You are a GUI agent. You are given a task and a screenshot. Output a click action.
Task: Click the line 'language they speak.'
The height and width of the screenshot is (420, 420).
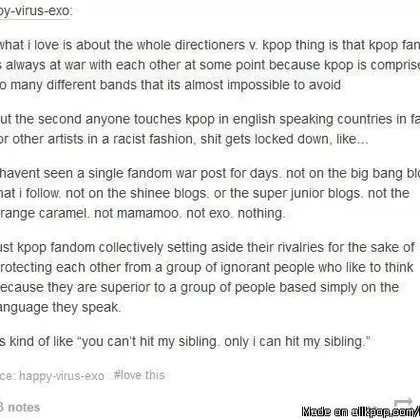click(61, 307)
